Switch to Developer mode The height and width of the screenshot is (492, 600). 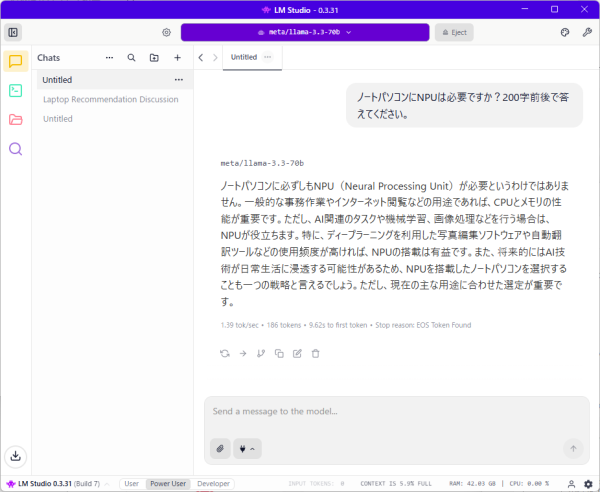pos(213,483)
